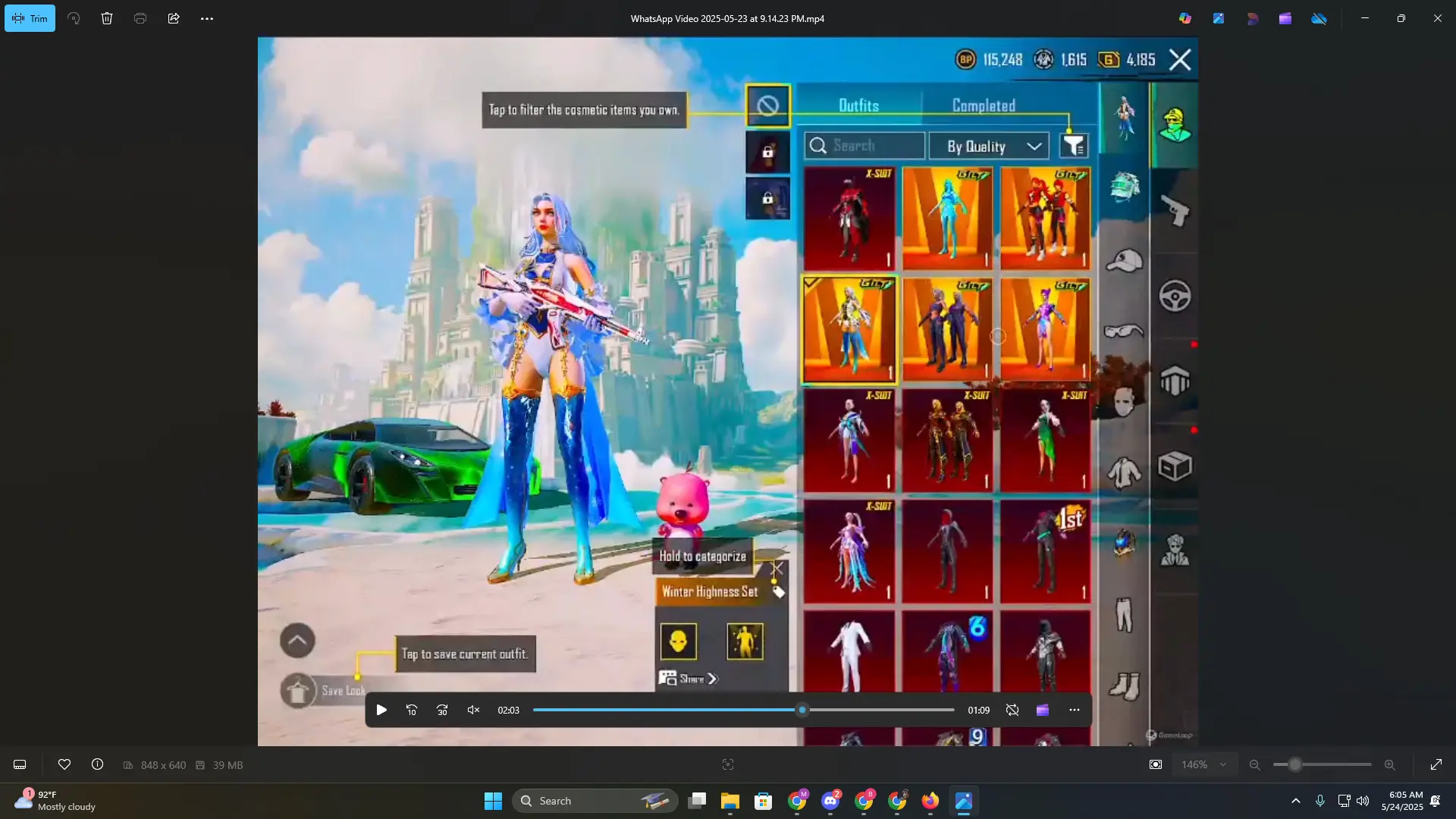The height and width of the screenshot is (819, 1456).
Task: Open the See more menu in top toolbar
Action: point(207,18)
